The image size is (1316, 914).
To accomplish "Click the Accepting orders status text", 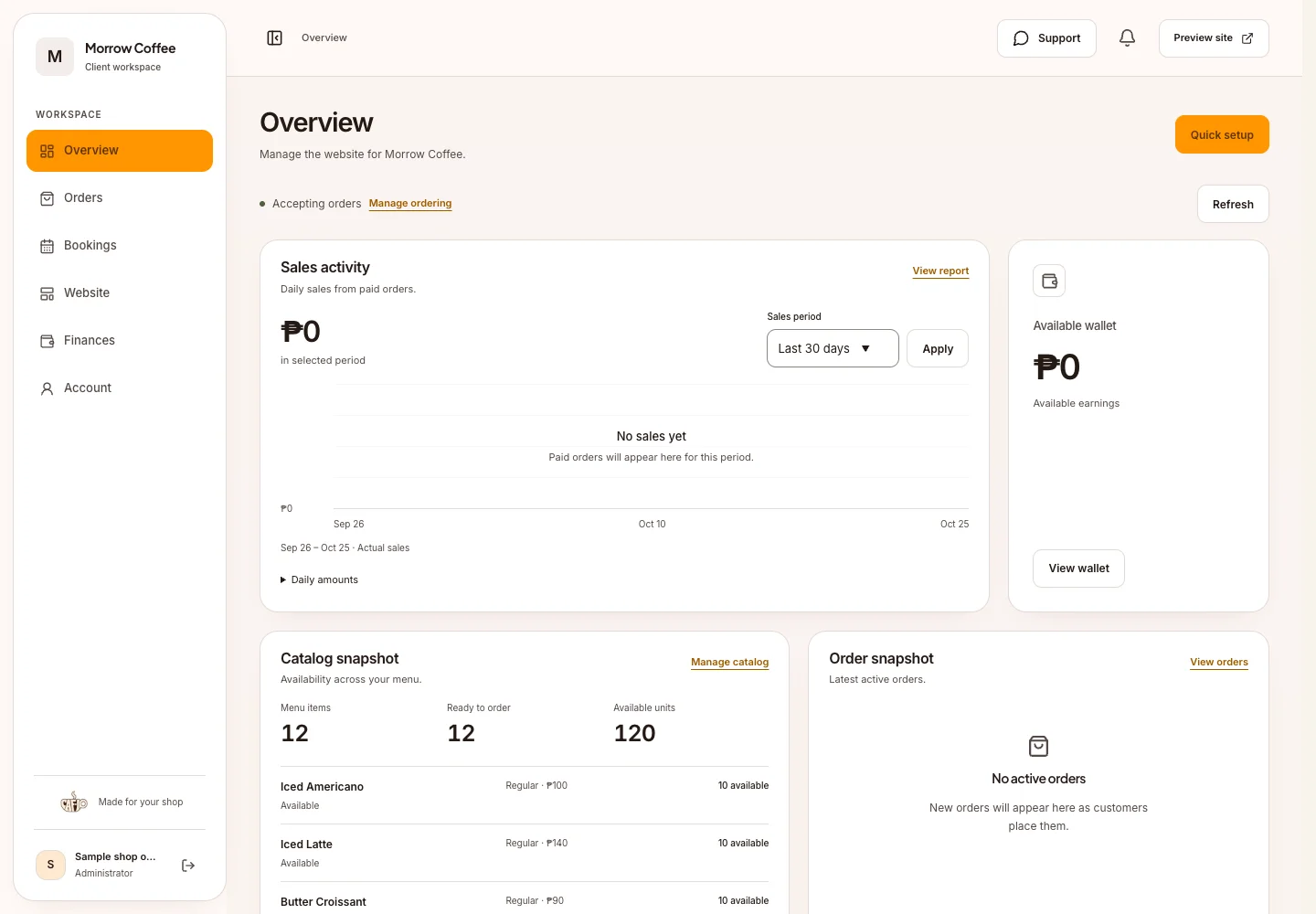I will pos(317,204).
